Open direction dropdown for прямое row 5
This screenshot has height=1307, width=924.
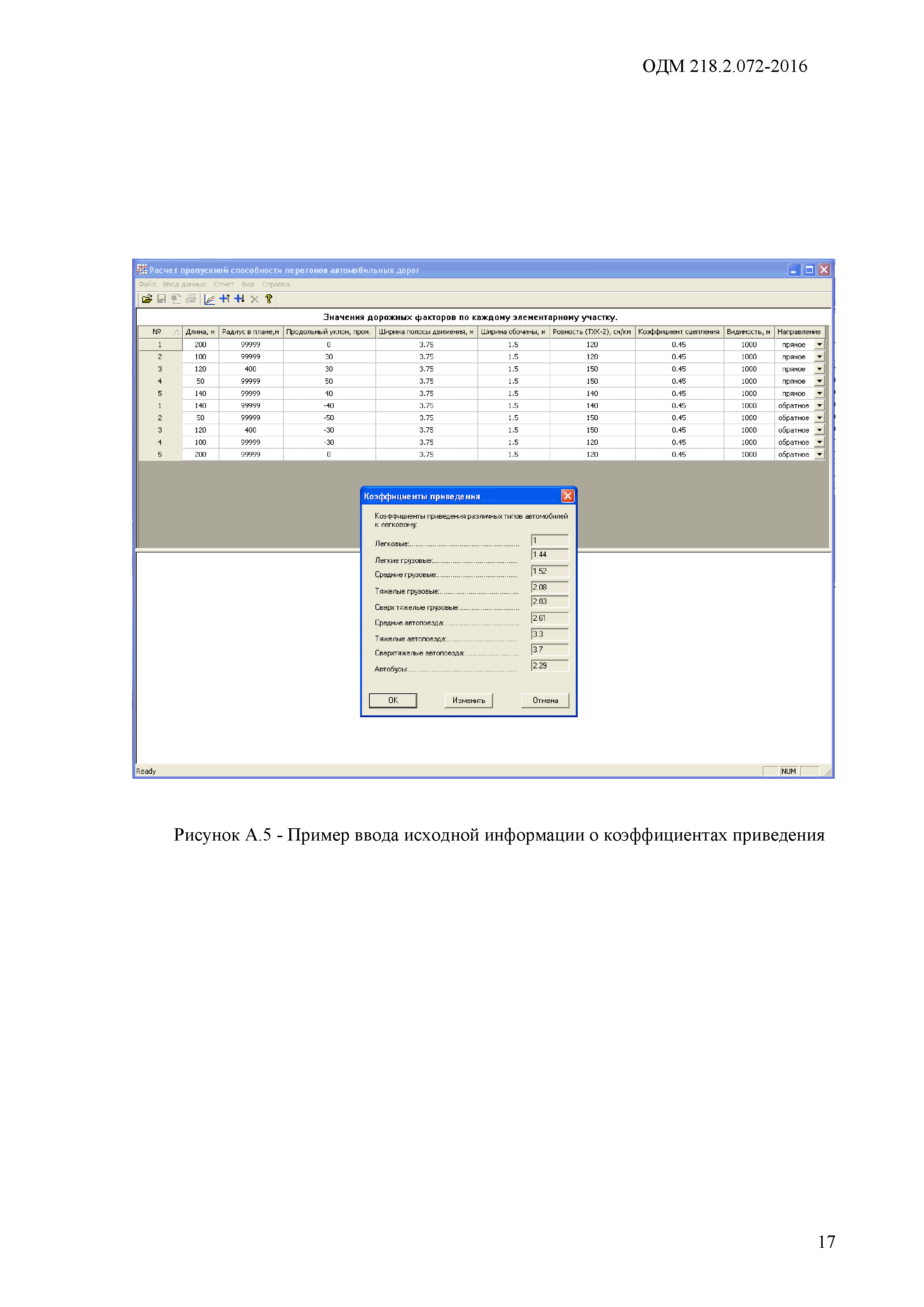(819, 393)
